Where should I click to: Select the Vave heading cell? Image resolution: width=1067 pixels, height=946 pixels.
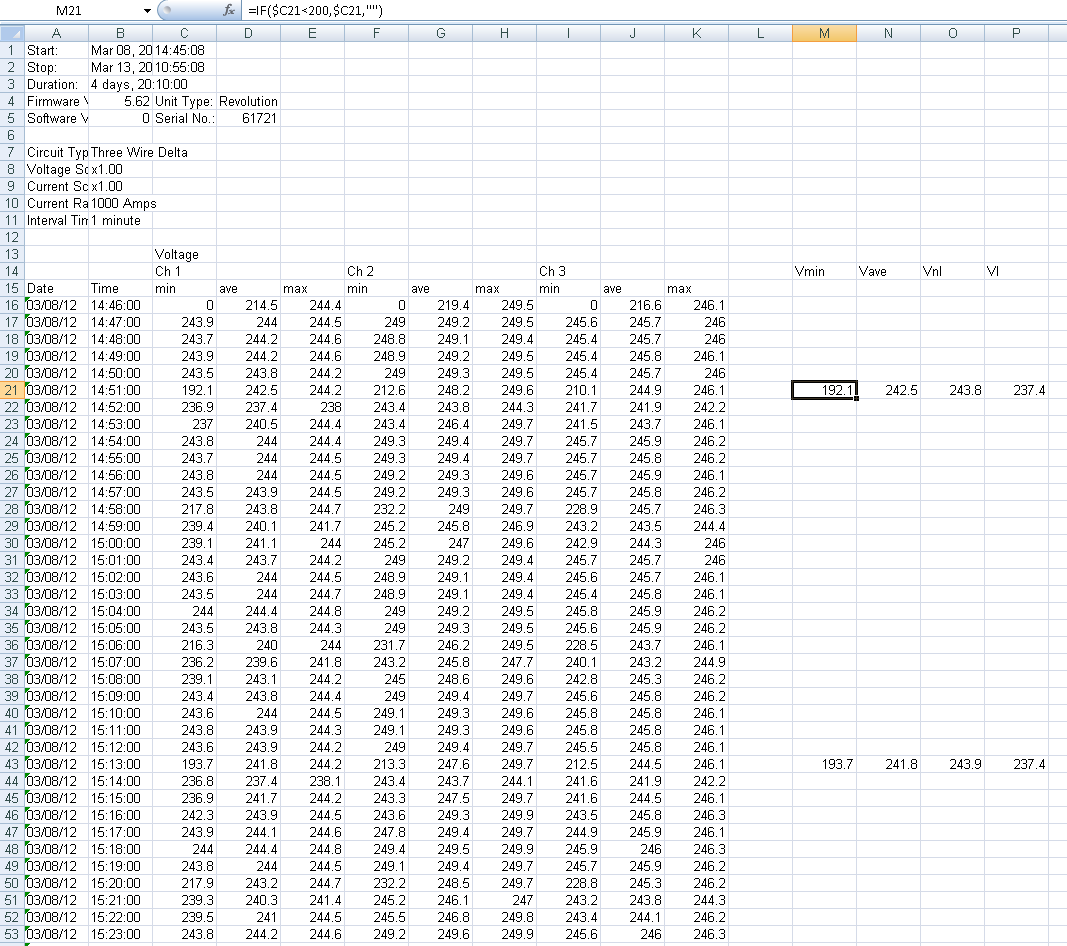[888, 271]
